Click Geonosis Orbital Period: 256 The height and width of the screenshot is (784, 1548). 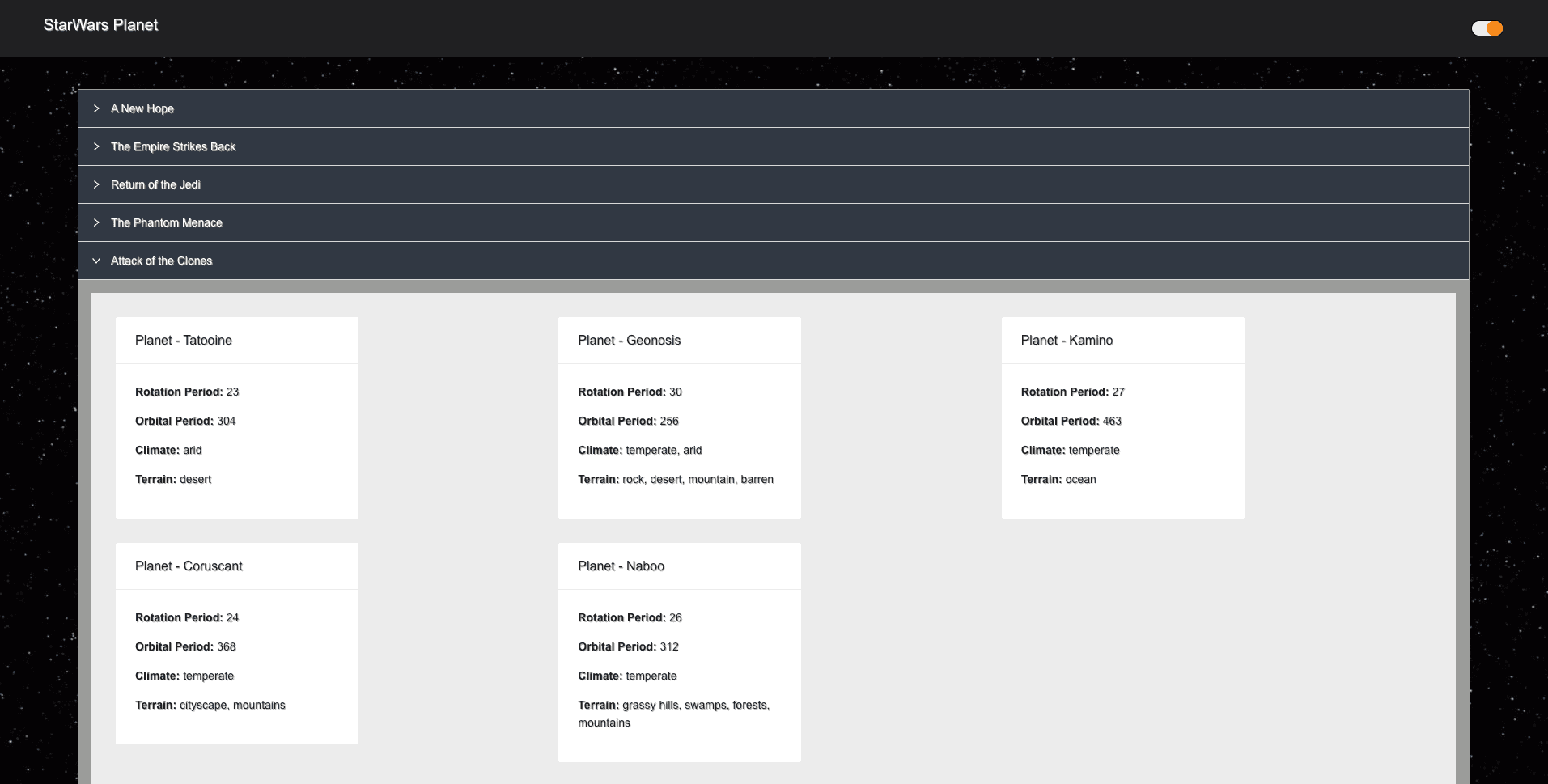pos(628,421)
